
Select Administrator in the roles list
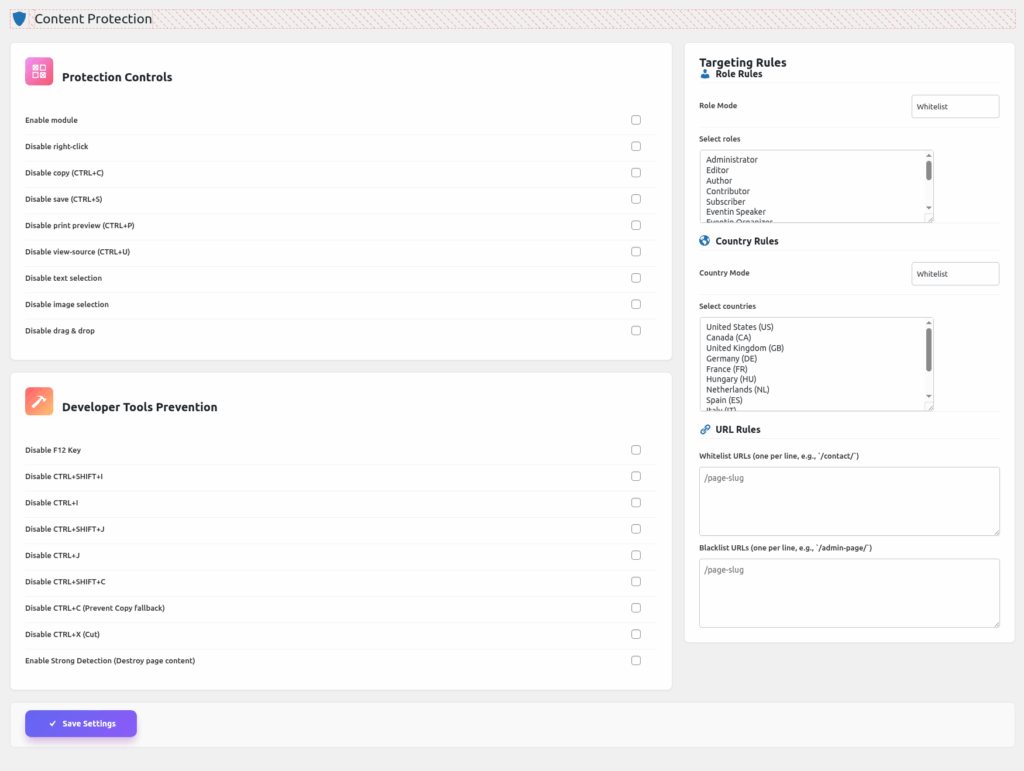(x=732, y=160)
